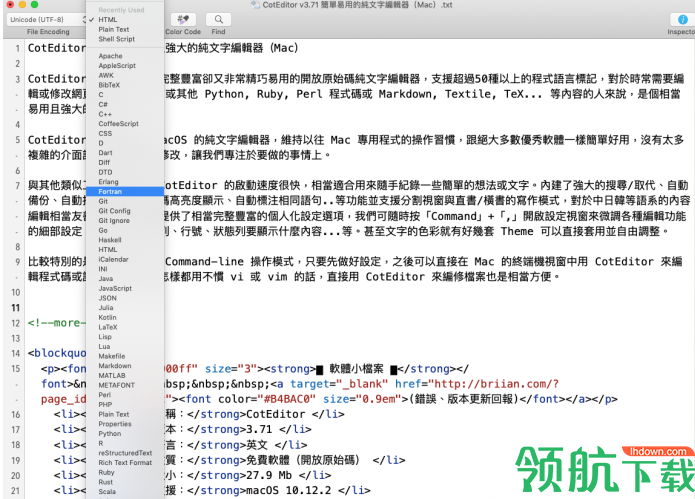Choose Apache from the syntax menu
Screen dimensions: 695x499
pos(110,56)
